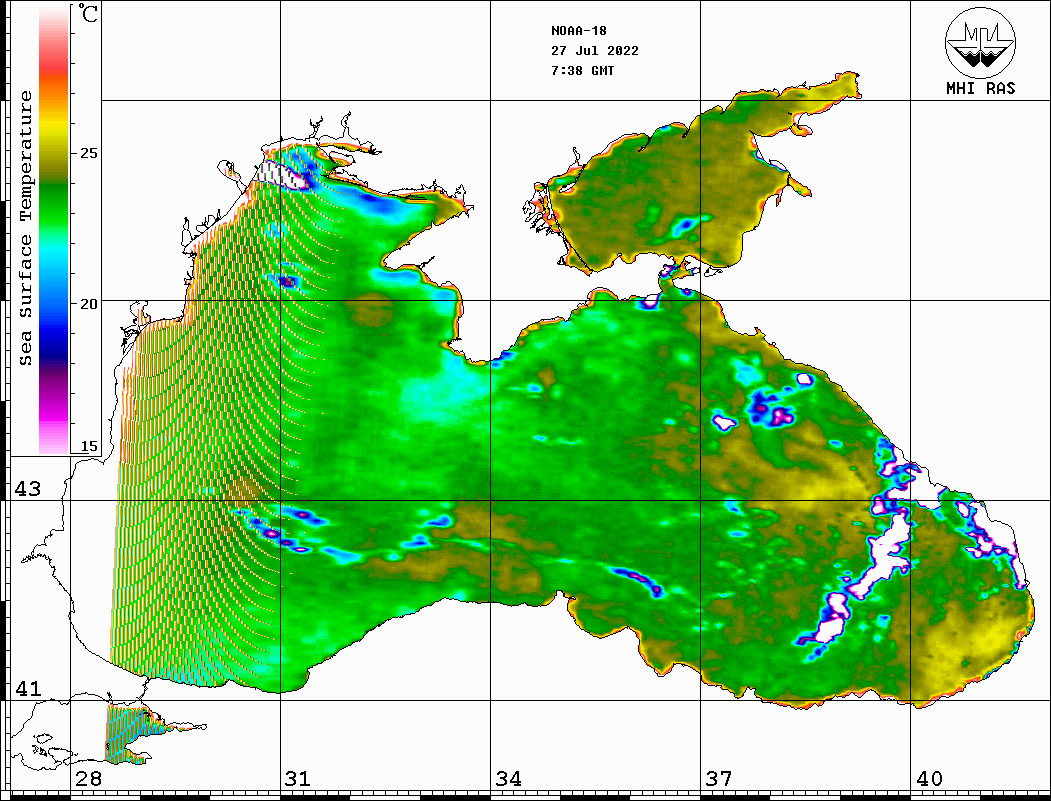Click the 20 tick on temperature legend
1051x801 pixels.
(88, 304)
